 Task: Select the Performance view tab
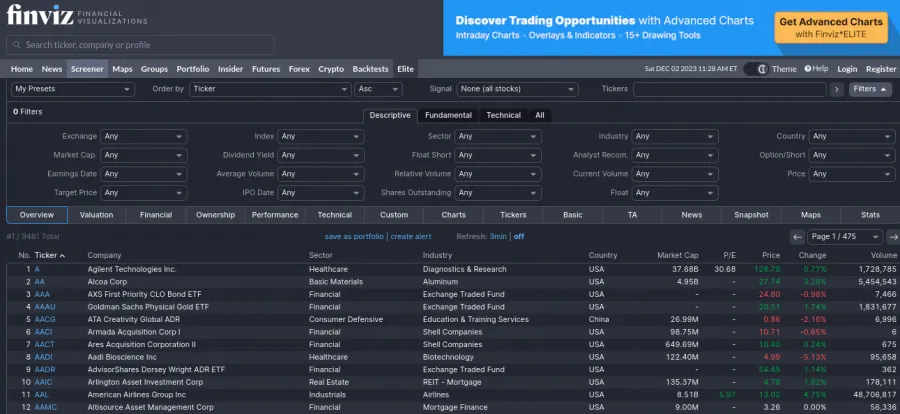coord(275,215)
